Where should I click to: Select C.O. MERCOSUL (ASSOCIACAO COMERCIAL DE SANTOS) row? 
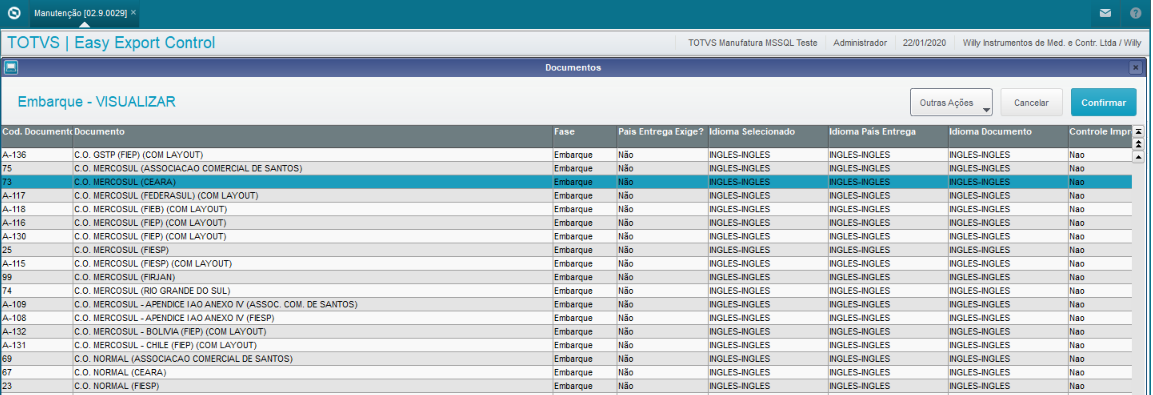pos(566,168)
